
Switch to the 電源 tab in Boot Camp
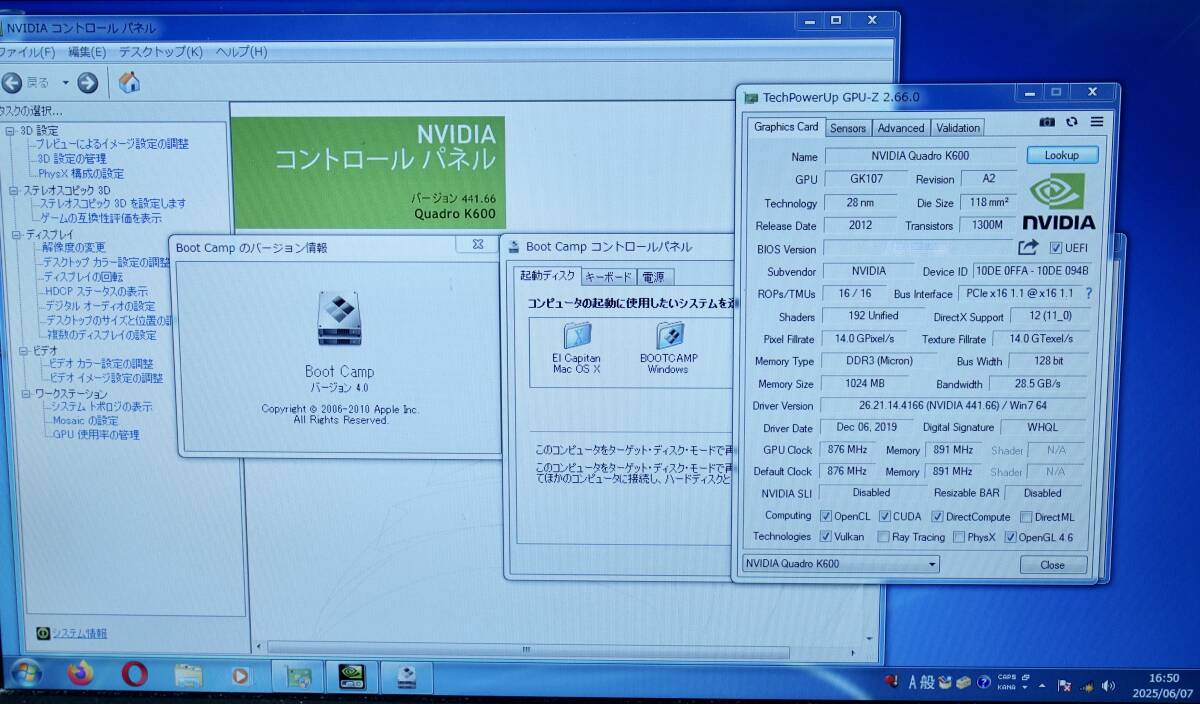(x=654, y=277)
